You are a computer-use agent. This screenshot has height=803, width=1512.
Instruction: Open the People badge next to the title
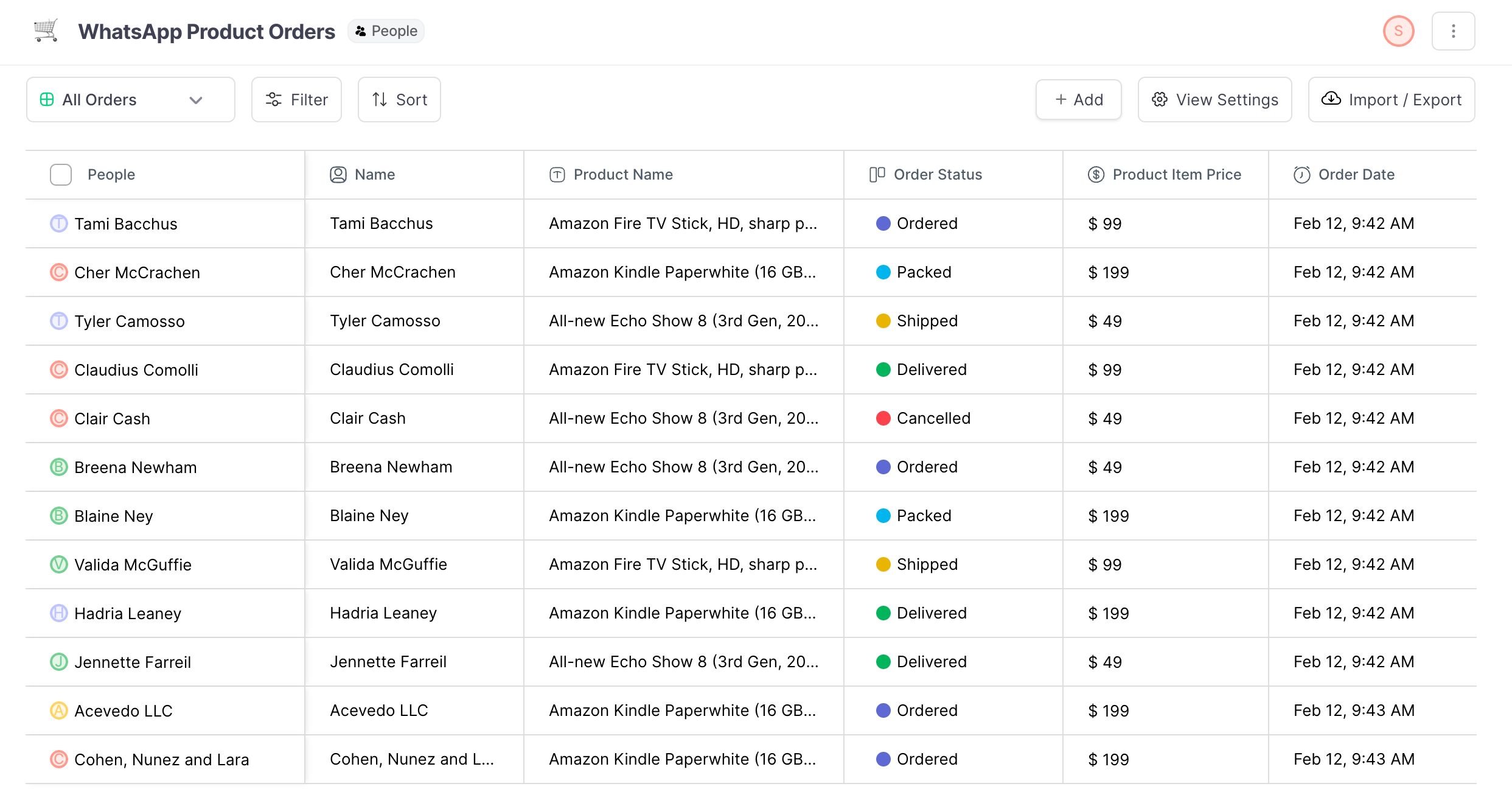[386, 30]
